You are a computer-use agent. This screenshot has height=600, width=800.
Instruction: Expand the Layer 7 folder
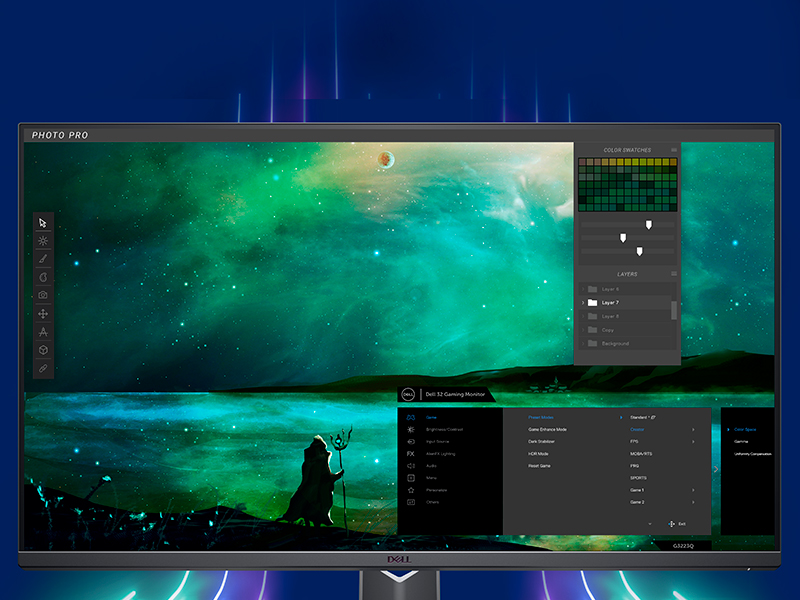(x=583, y=302)
